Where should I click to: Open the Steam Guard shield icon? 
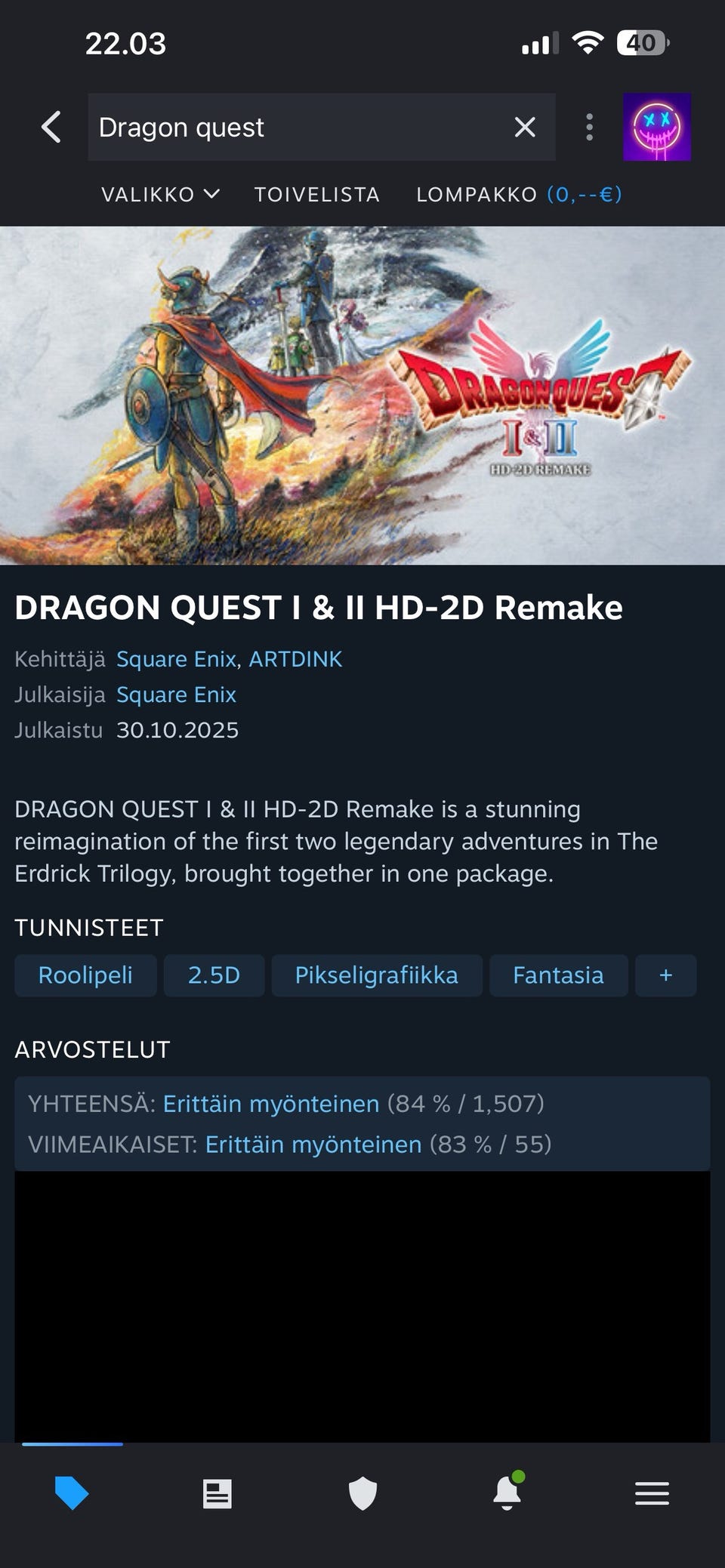(x=362, y=1493)
